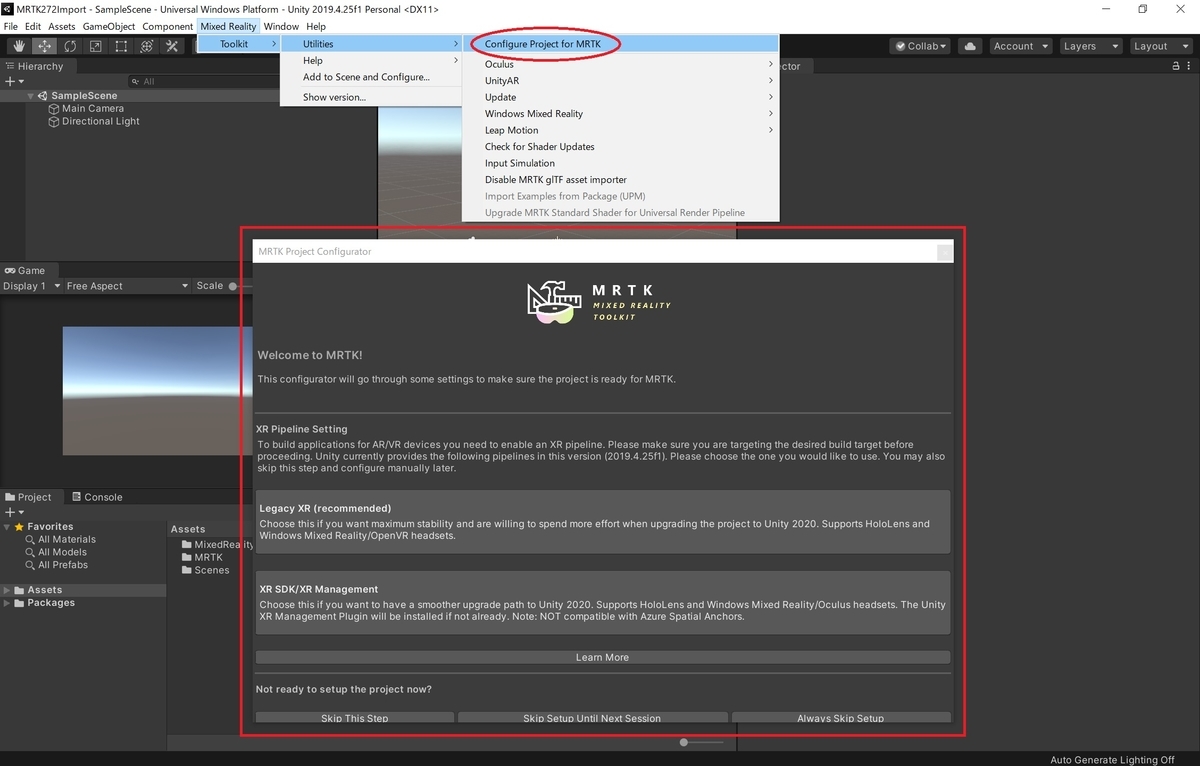Open the File menu

pos(11,26)
